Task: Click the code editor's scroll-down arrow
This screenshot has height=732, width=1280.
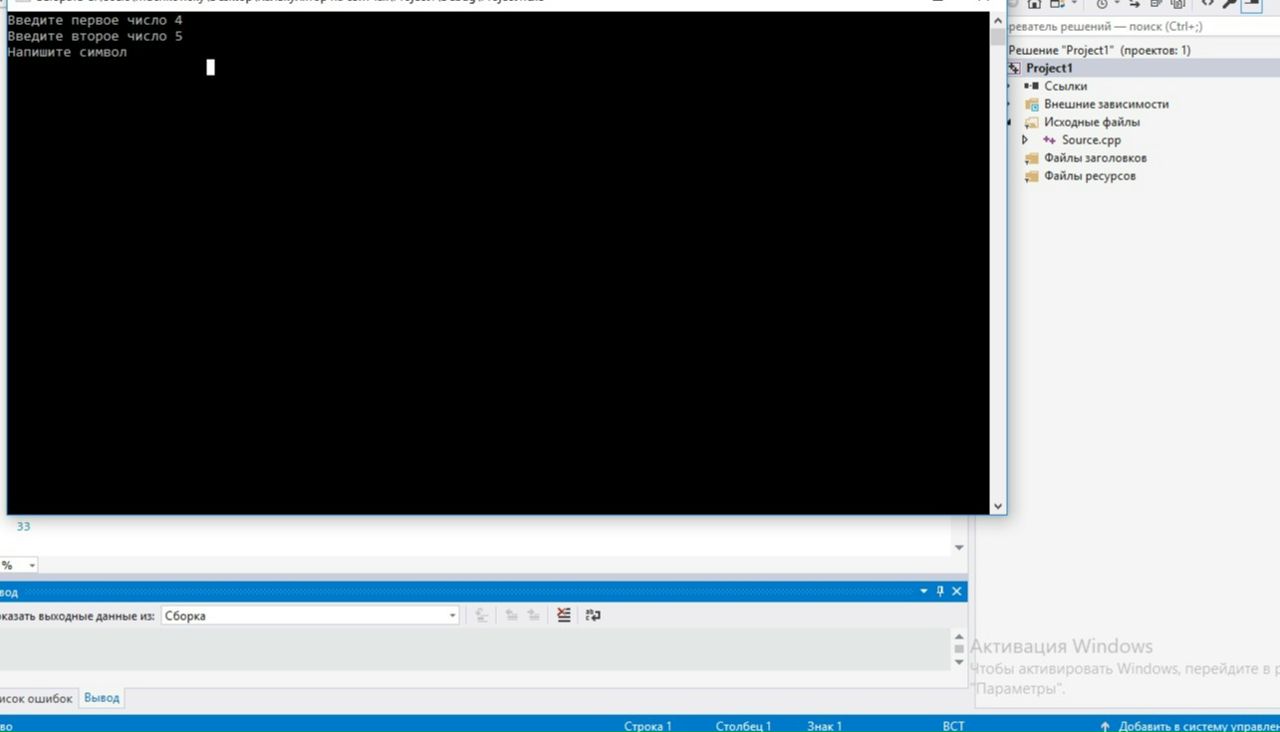Action: 959,548
